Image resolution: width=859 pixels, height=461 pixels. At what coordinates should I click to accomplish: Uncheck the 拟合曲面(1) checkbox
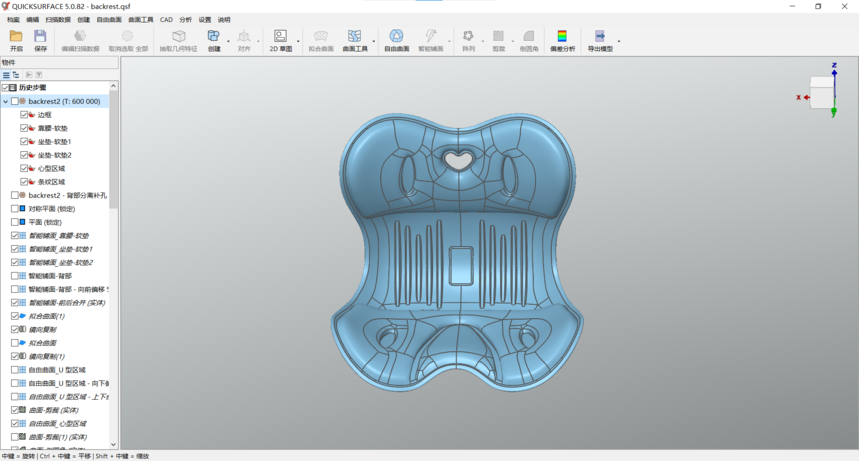point(15,316)
